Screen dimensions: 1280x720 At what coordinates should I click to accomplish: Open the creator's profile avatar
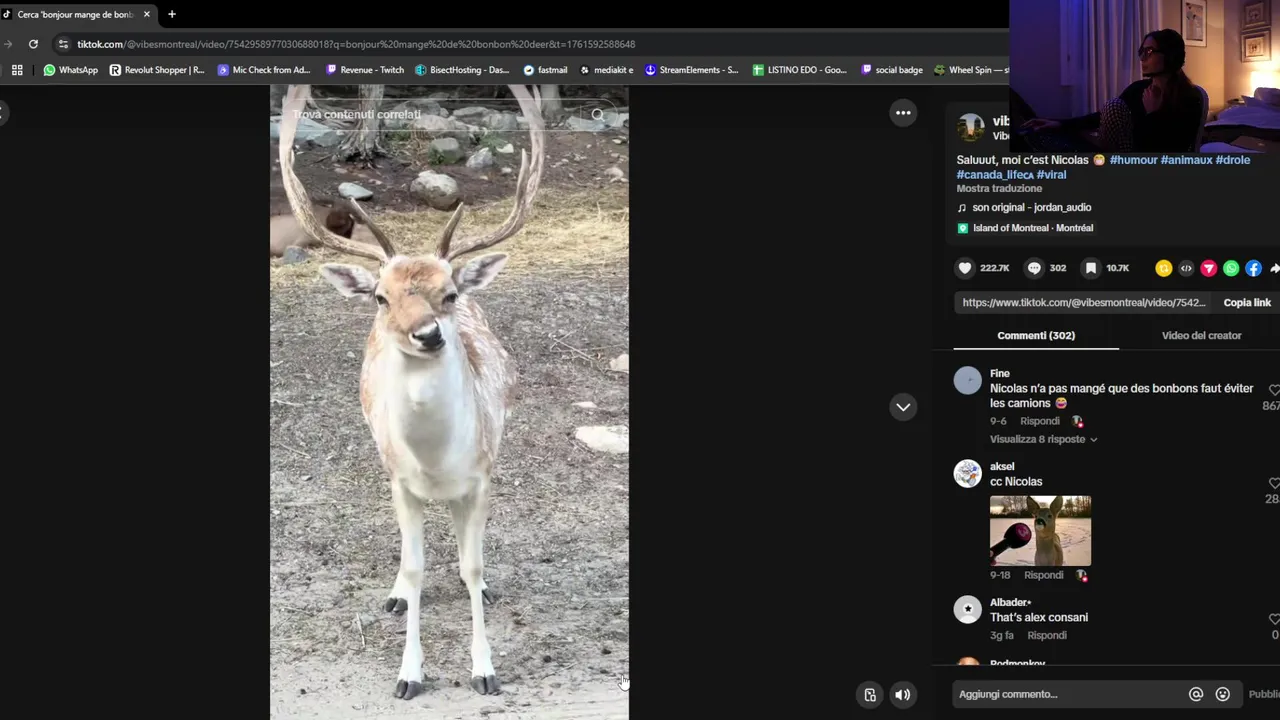pyautogui.click(x=971, y=128)
